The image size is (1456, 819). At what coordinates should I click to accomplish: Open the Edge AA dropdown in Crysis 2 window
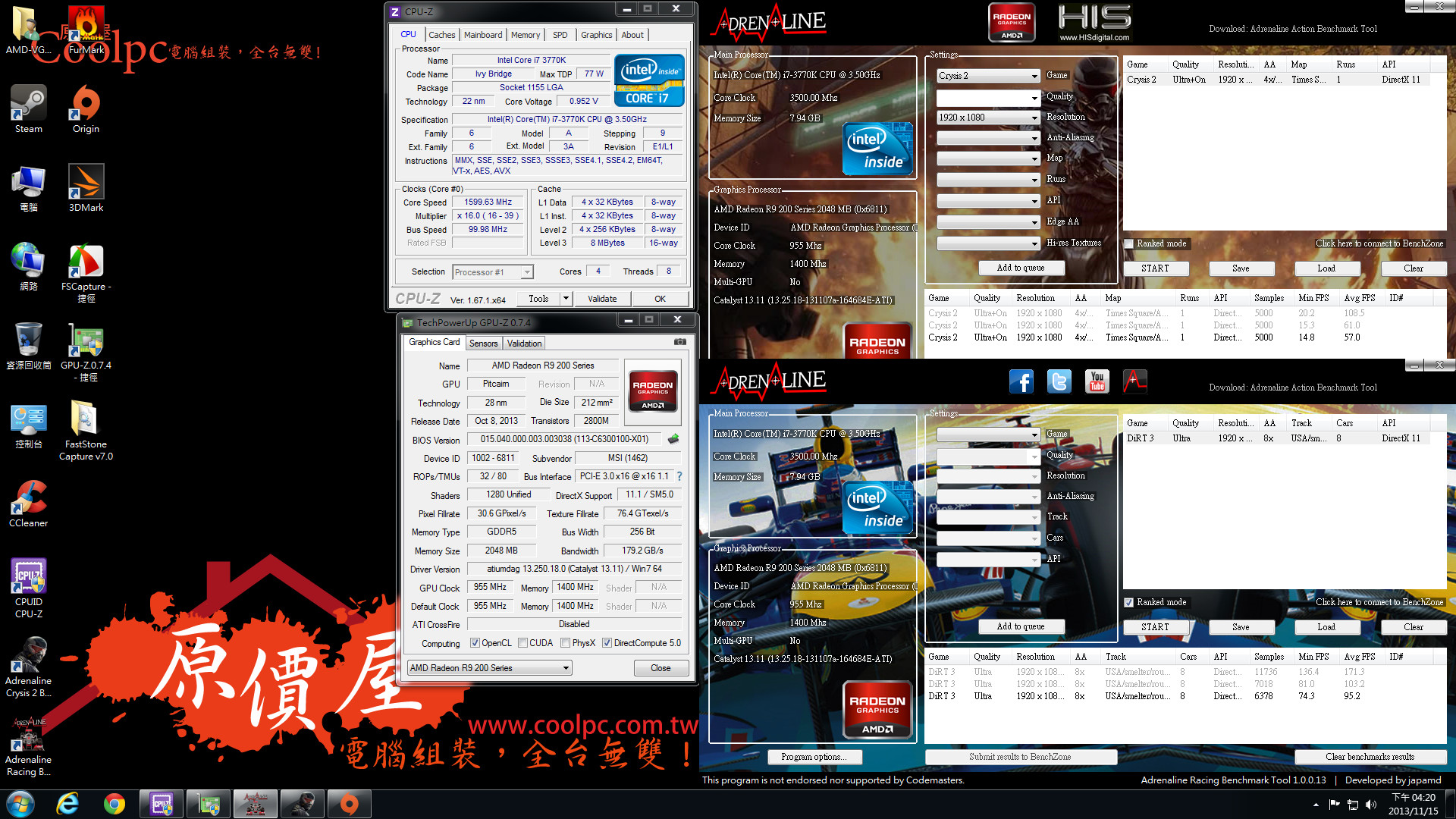click(988, 222)
